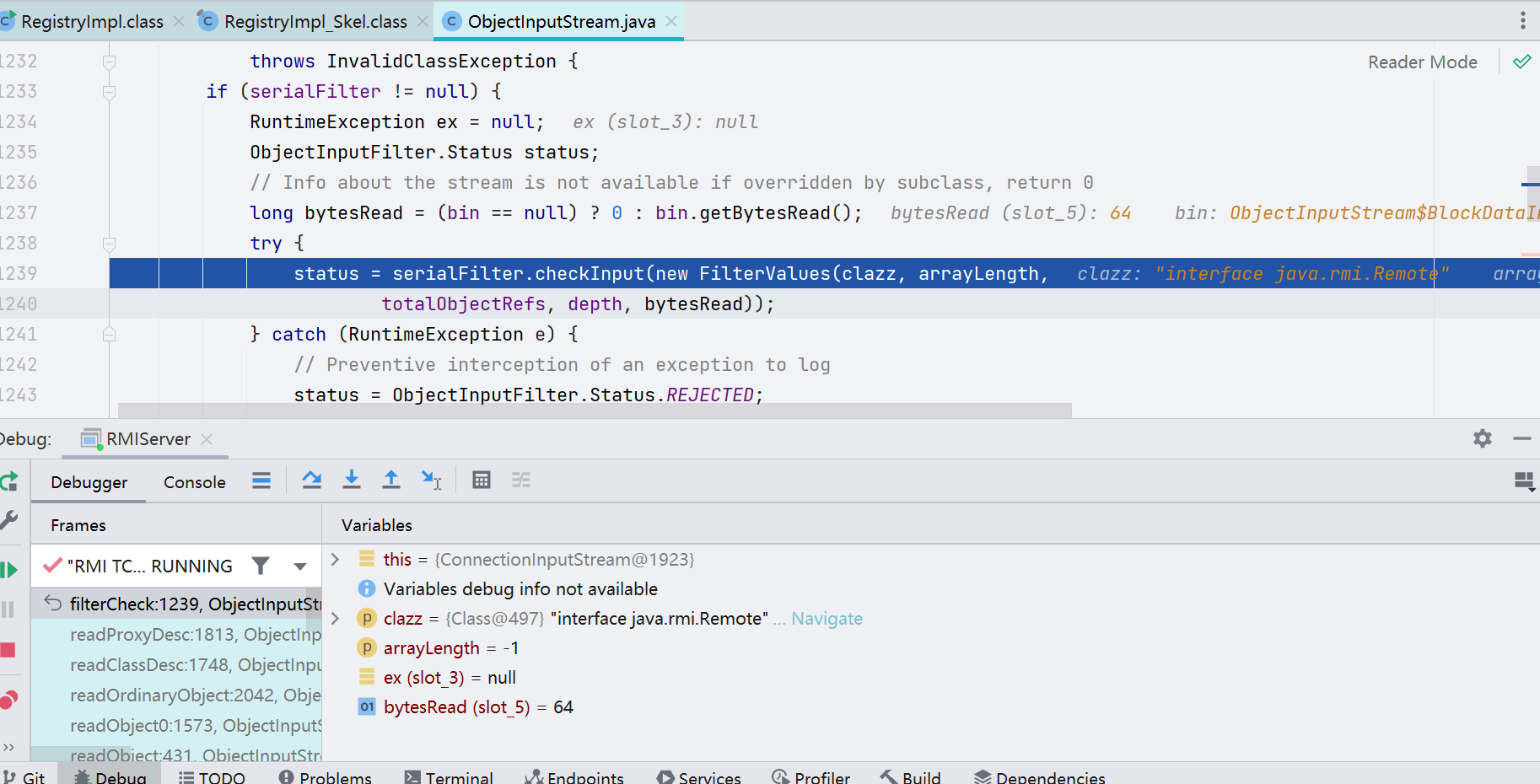1540x784 pixels.
Task: Switch to RegistryImpl_Skel.class editor tab
Action: pos(315,22)
